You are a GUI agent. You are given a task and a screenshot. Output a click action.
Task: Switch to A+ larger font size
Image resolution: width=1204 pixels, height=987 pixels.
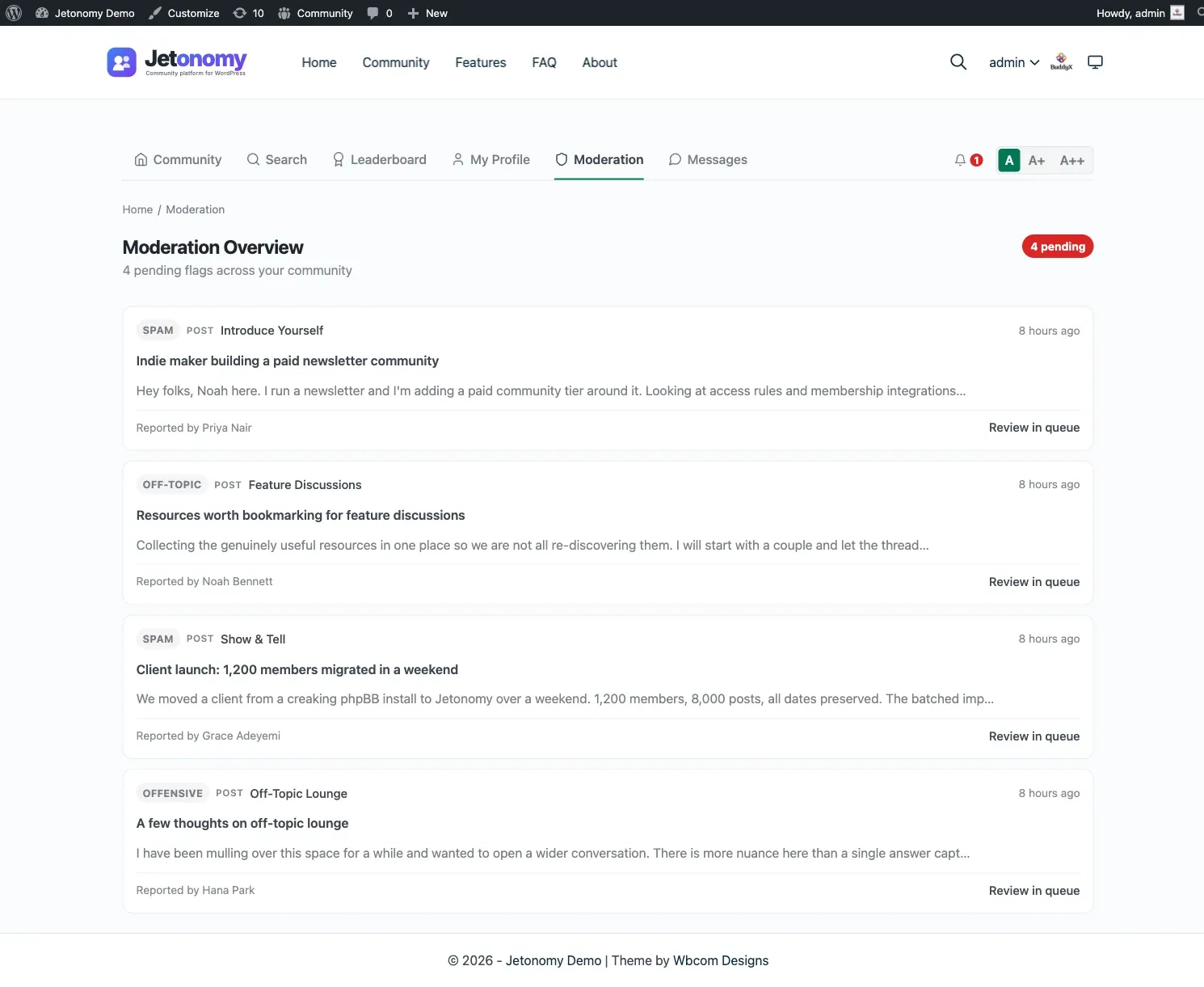(x=1037, y=160)
